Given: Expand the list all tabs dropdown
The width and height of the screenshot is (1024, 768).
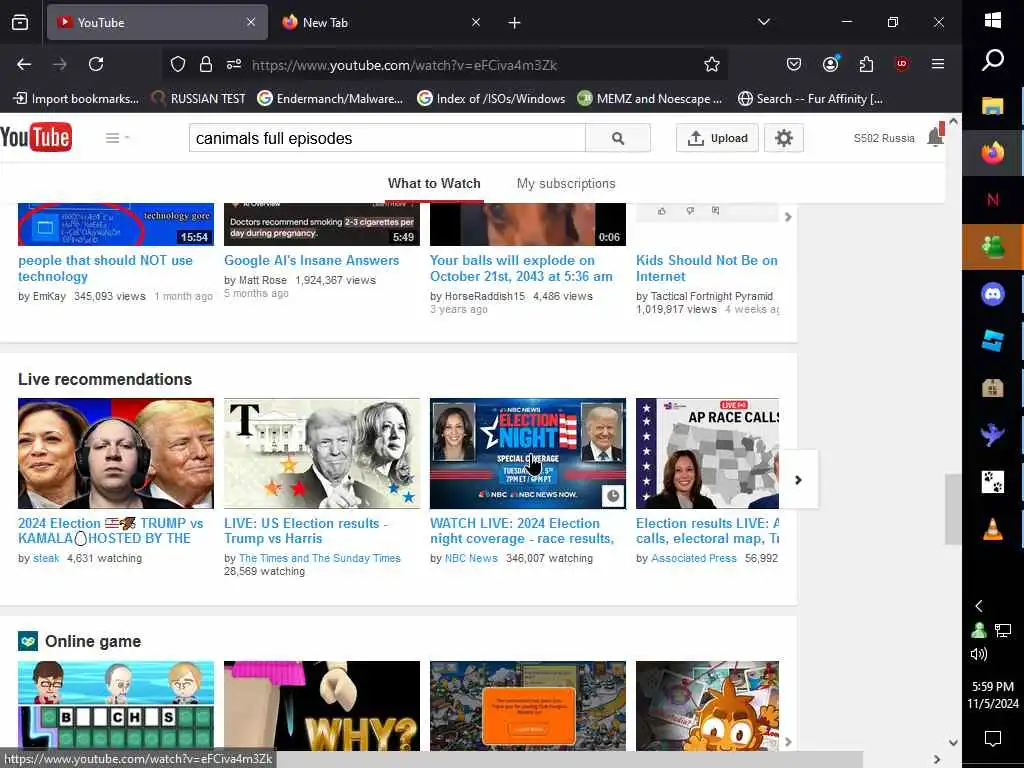Looking at the screenshot, I should coord(763,22).
